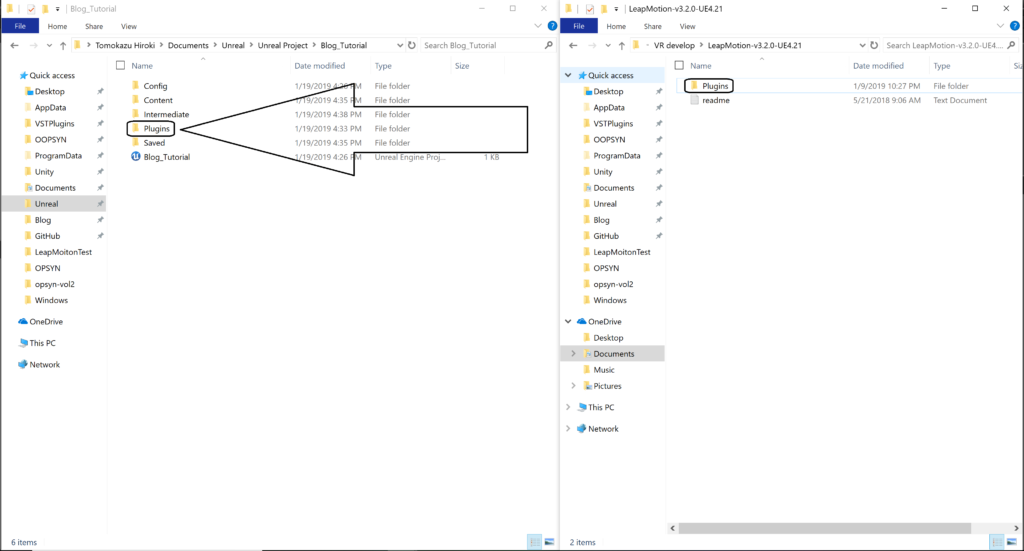Screen dimensions: 1024x551
Task: Switch to View tab in LeapMotion window
Action: pos(689,26)
